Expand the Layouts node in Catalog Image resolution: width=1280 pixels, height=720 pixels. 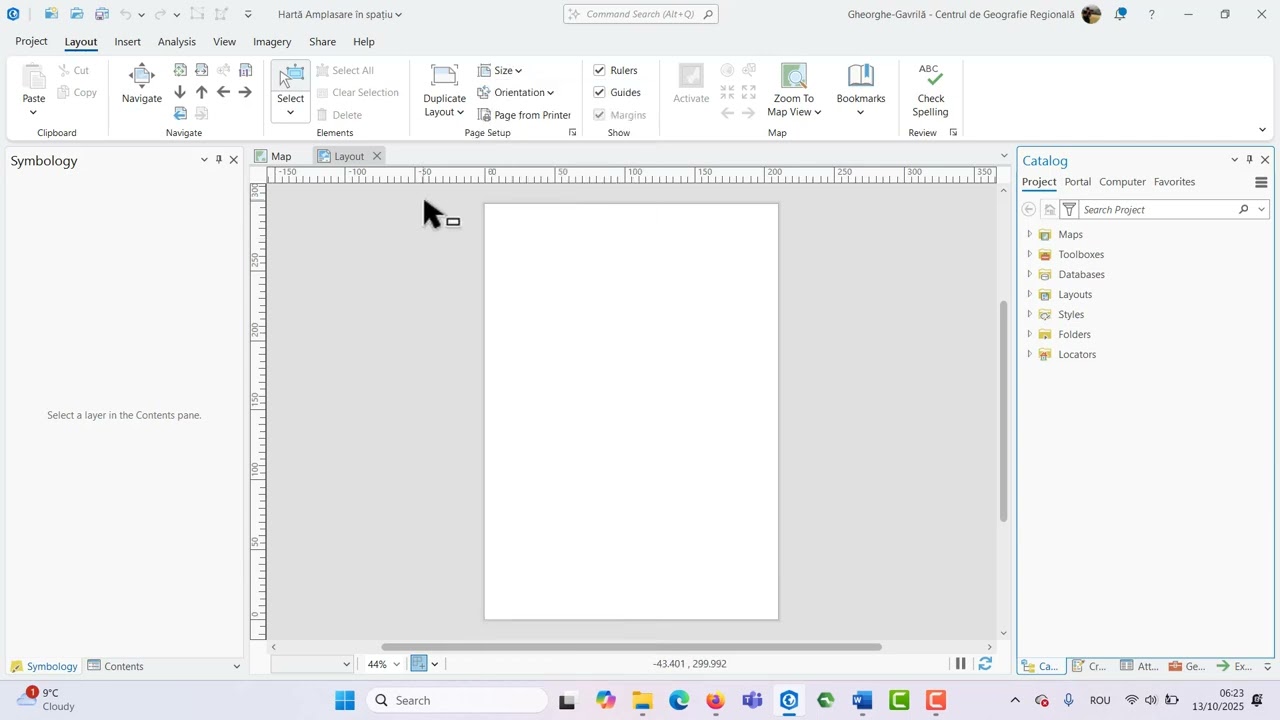(x=1029, y=294)
